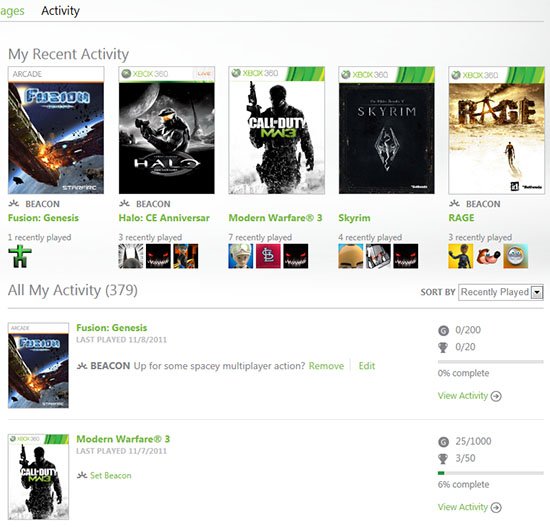Click the green gamer avatar under Fusion: Genesis
The height and width of the screenshot is (527, 550).
coord(20,256)
